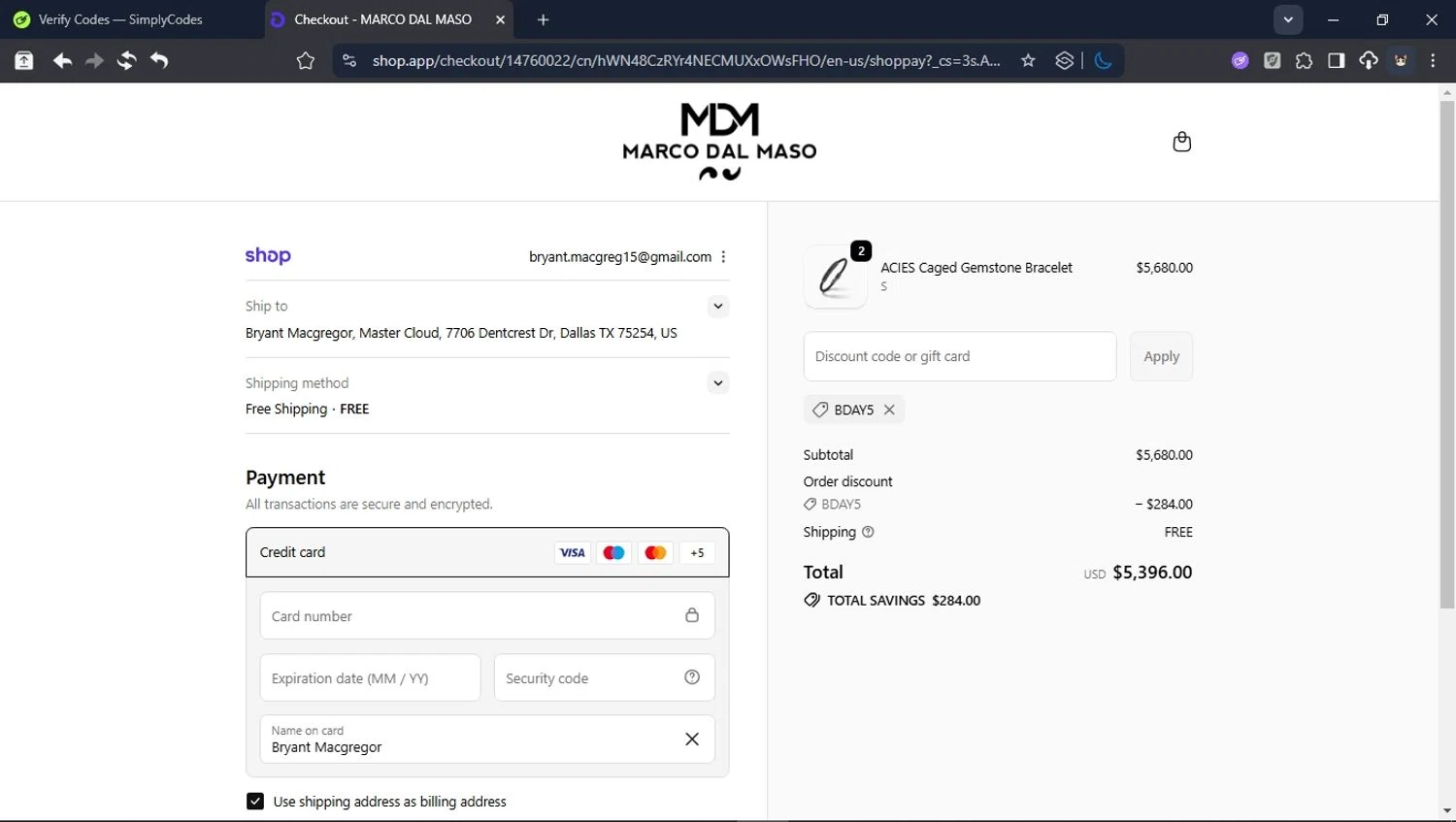Bookmark this page with star in address bar

pyautogui.click(x=1028, y=61)
